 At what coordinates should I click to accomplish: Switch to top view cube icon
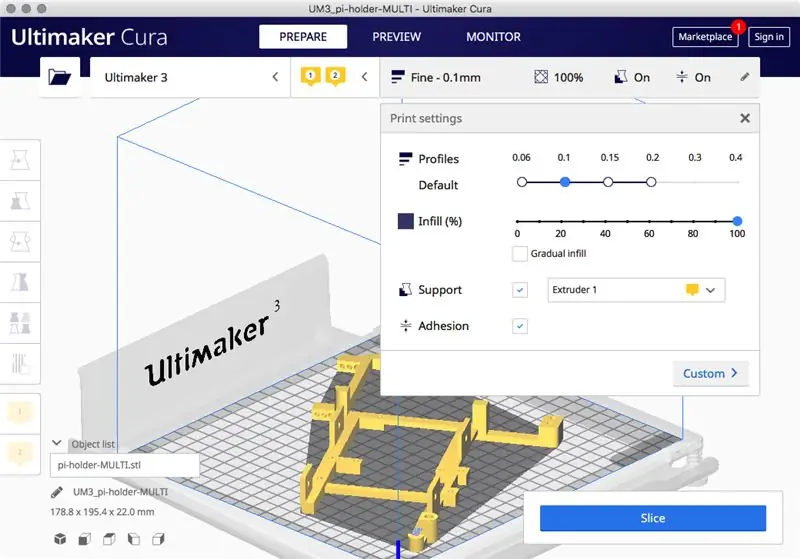109,539
